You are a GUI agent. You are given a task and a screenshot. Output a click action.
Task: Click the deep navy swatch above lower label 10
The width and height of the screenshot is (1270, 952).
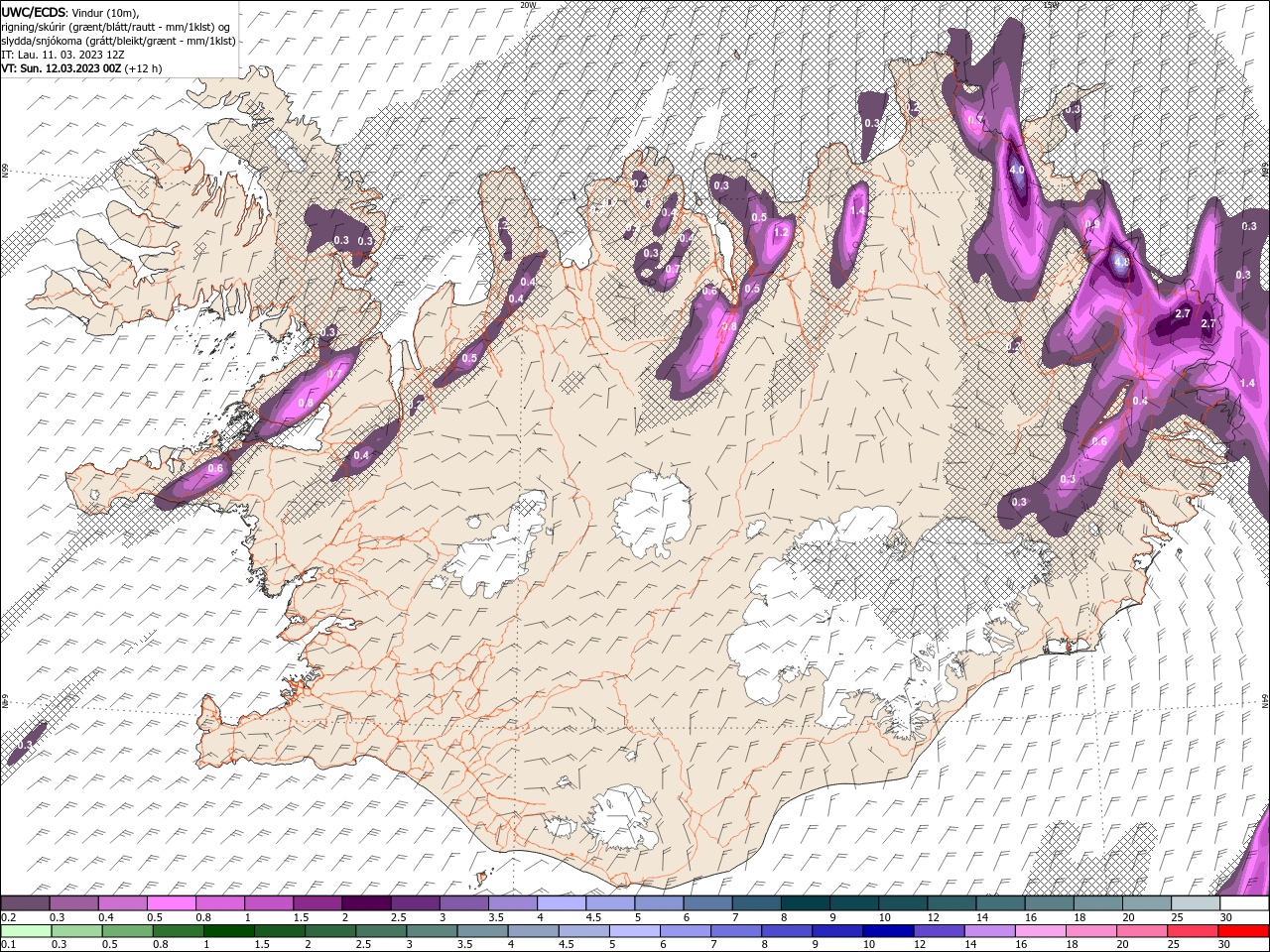(x=887, y=931)
